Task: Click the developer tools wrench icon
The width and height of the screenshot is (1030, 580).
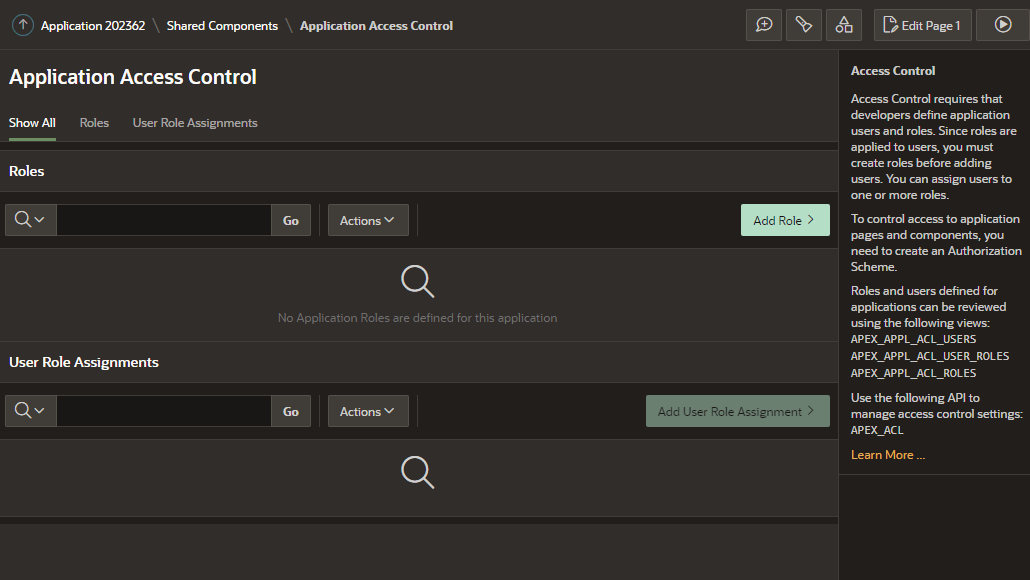Action: click(x=804, y=25)
